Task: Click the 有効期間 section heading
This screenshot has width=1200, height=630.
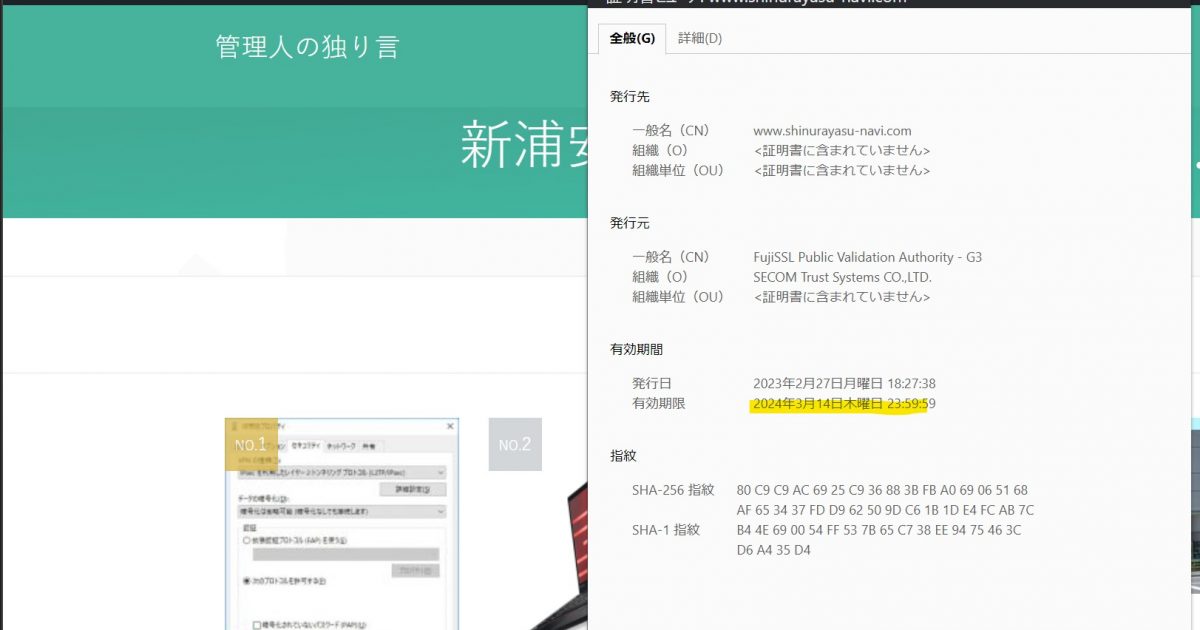Action: point(636,349)
